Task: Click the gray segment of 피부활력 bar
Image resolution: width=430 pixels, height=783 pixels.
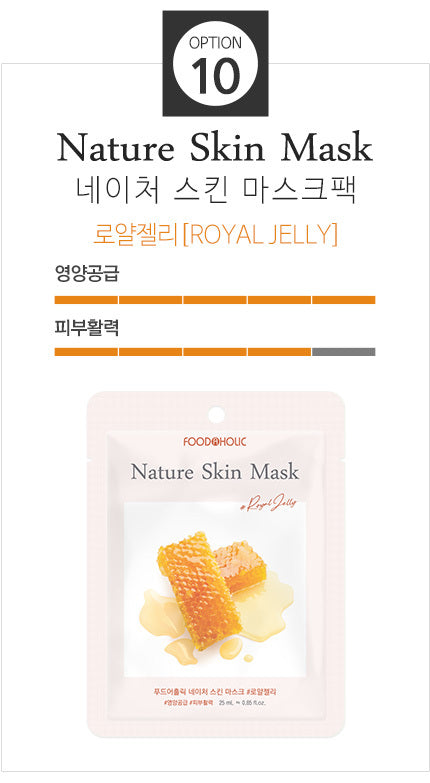Action: (x=344, y=352)
